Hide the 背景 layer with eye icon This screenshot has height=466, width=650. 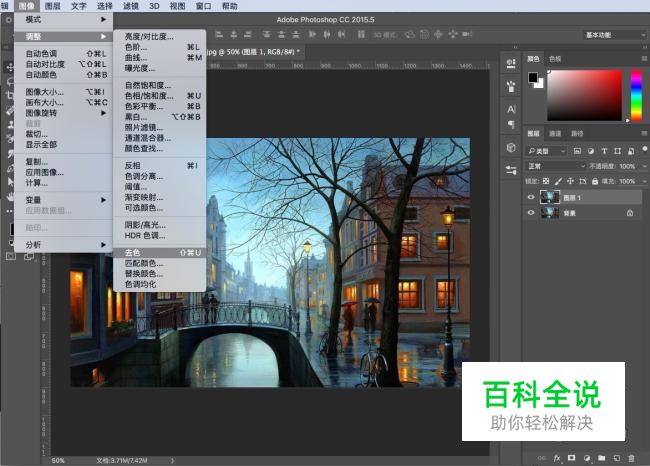(531, 213)
